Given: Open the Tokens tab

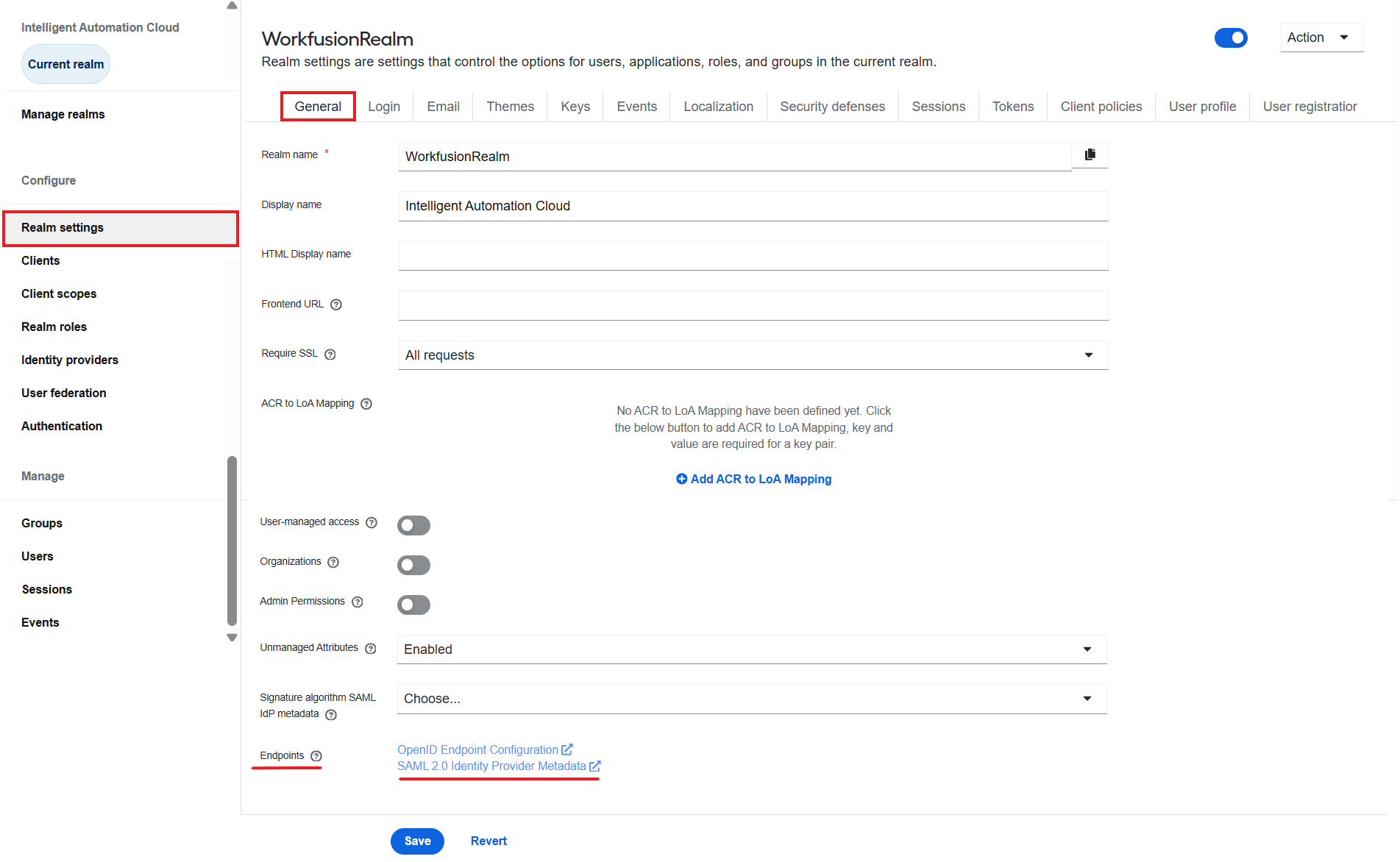Looking at the screenshot, I should click(x=1013, y=107).
